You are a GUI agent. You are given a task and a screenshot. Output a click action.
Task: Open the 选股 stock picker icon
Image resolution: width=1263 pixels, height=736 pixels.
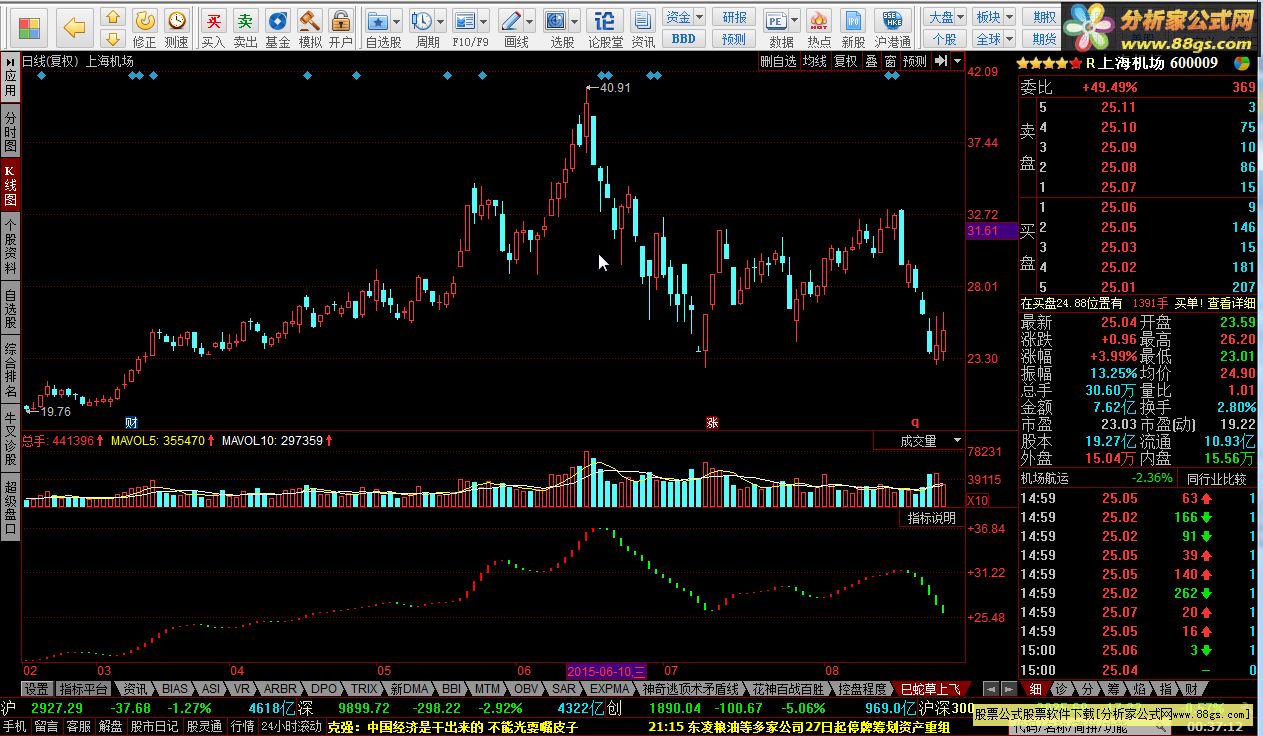pyautogui.click(x=555, y=20)
